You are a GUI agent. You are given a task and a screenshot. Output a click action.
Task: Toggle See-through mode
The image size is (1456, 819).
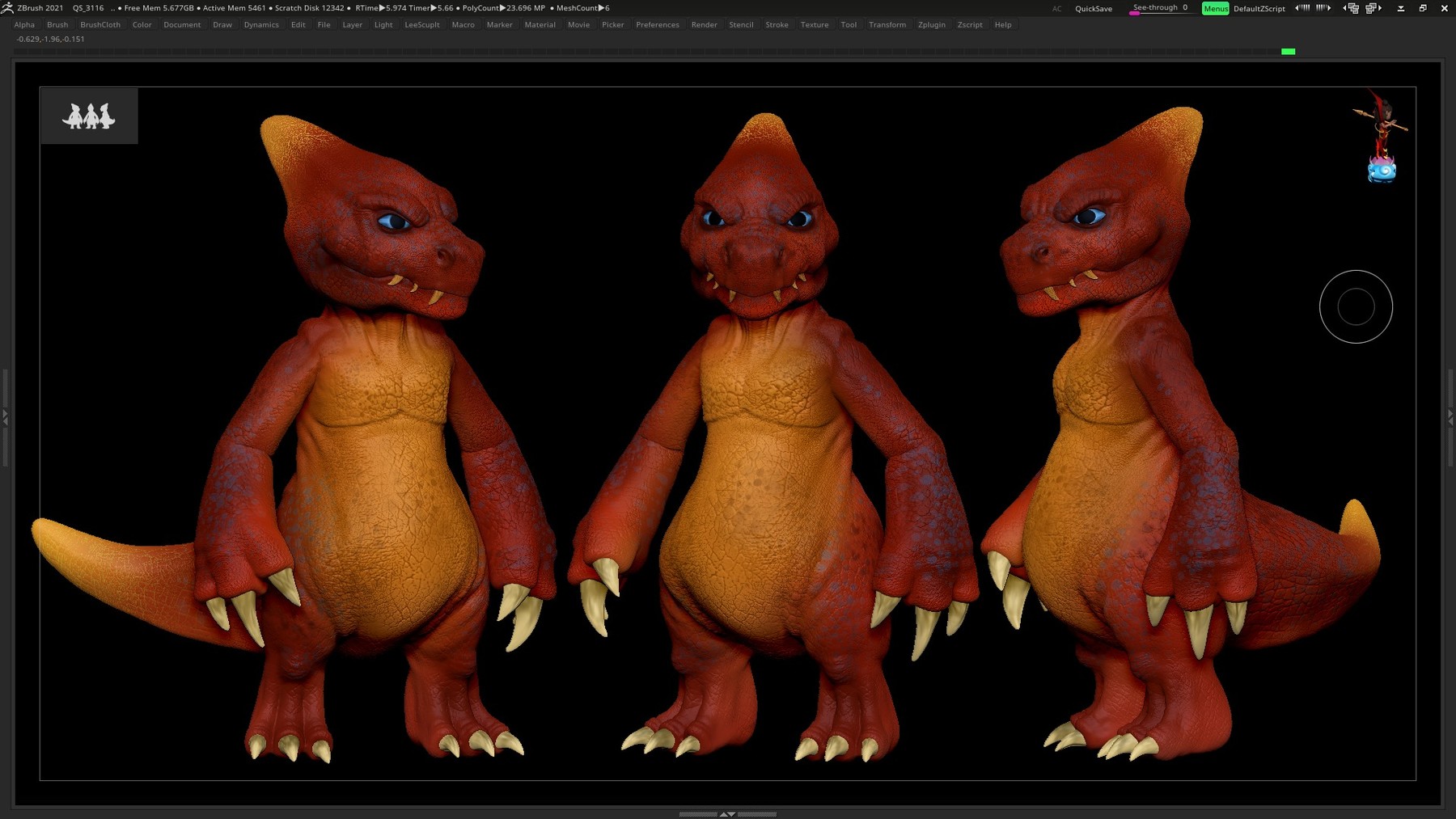[1157, 8]
